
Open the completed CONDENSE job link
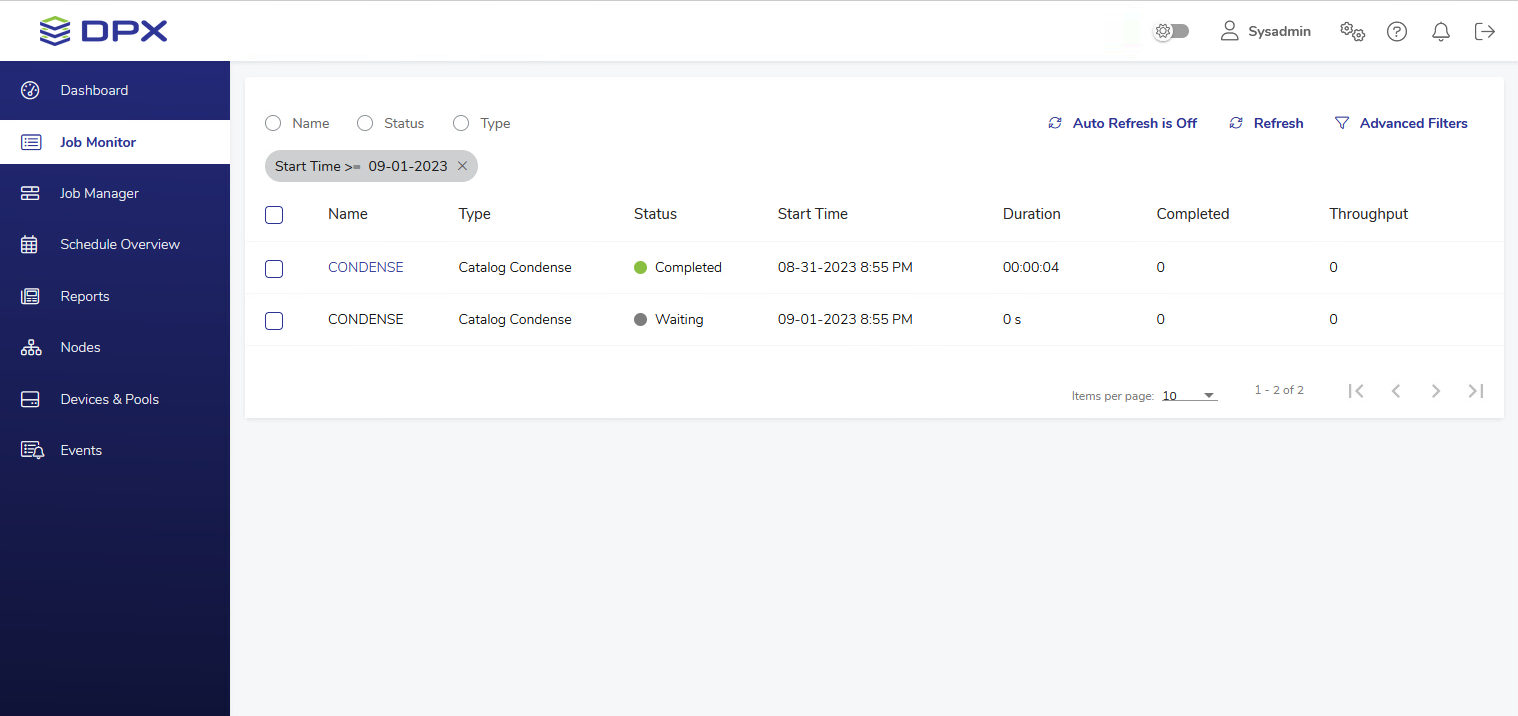(x=366, y=267)
